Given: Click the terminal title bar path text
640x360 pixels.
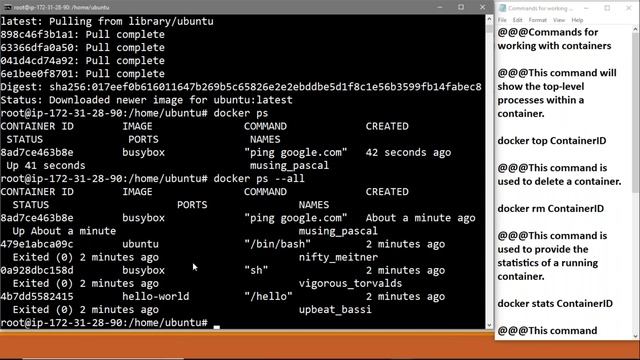Looking at the screenshot, I should tap(62, 7).
